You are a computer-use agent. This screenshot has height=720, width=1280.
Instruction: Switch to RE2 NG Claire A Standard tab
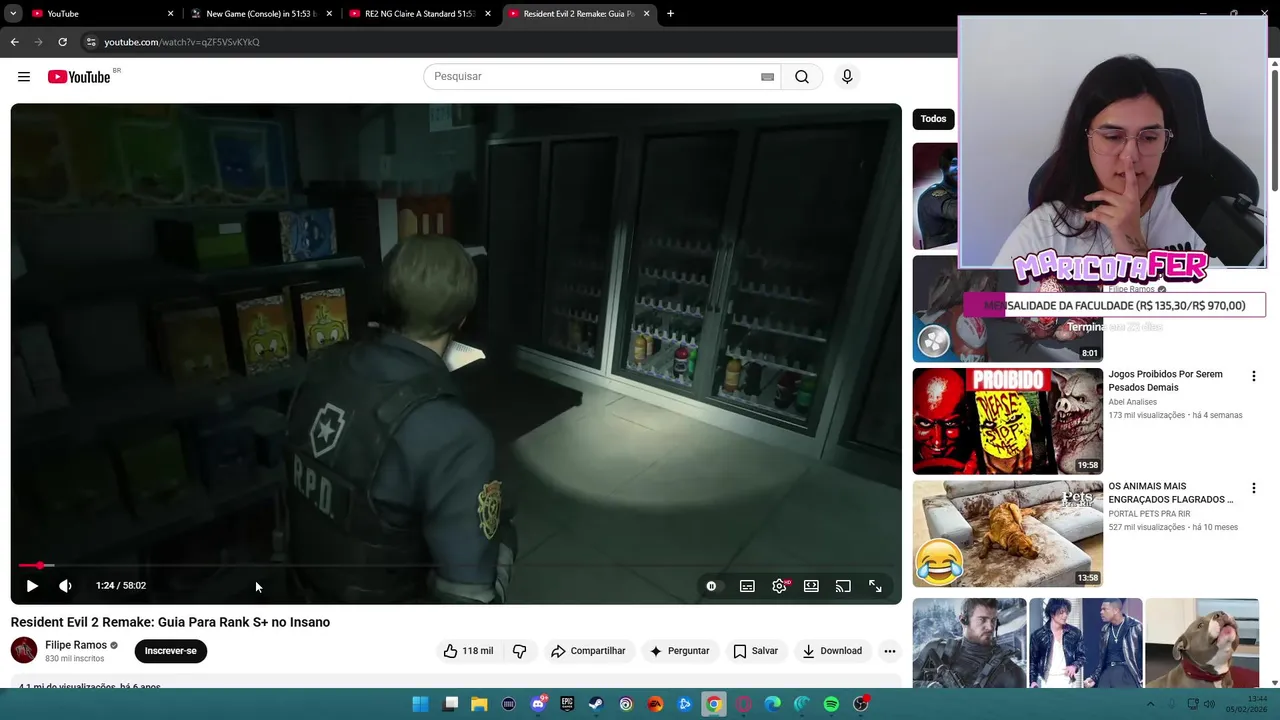point(419,14)
